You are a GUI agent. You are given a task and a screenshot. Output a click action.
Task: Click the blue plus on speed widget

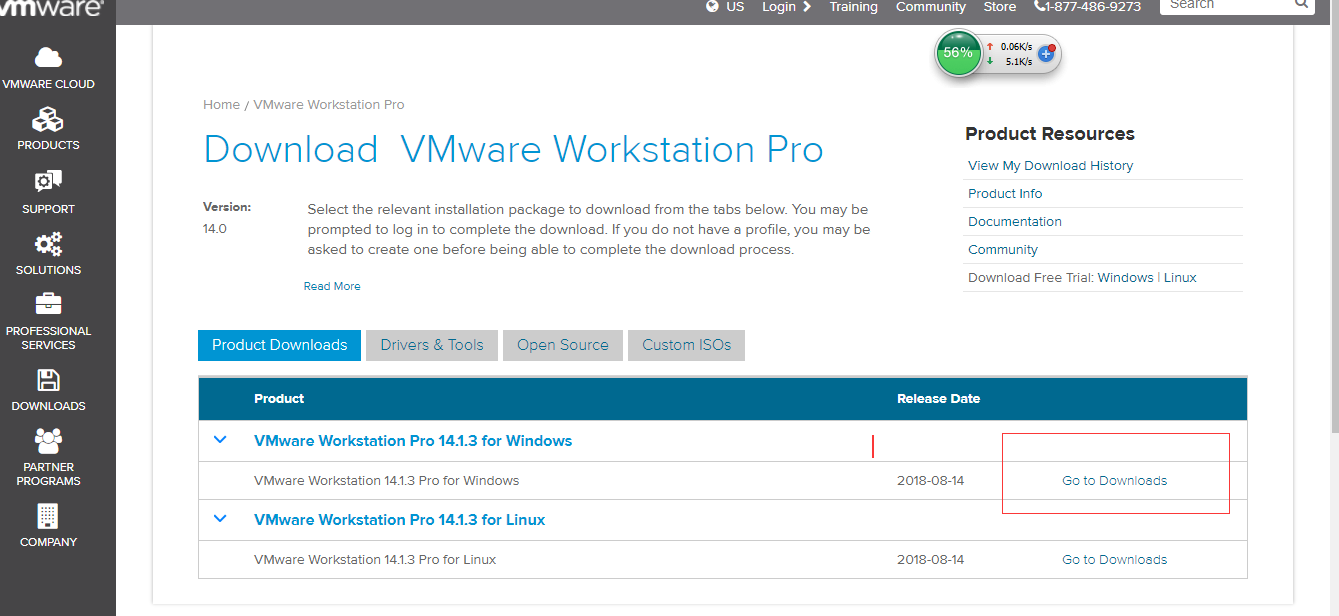click(1046, 53)
